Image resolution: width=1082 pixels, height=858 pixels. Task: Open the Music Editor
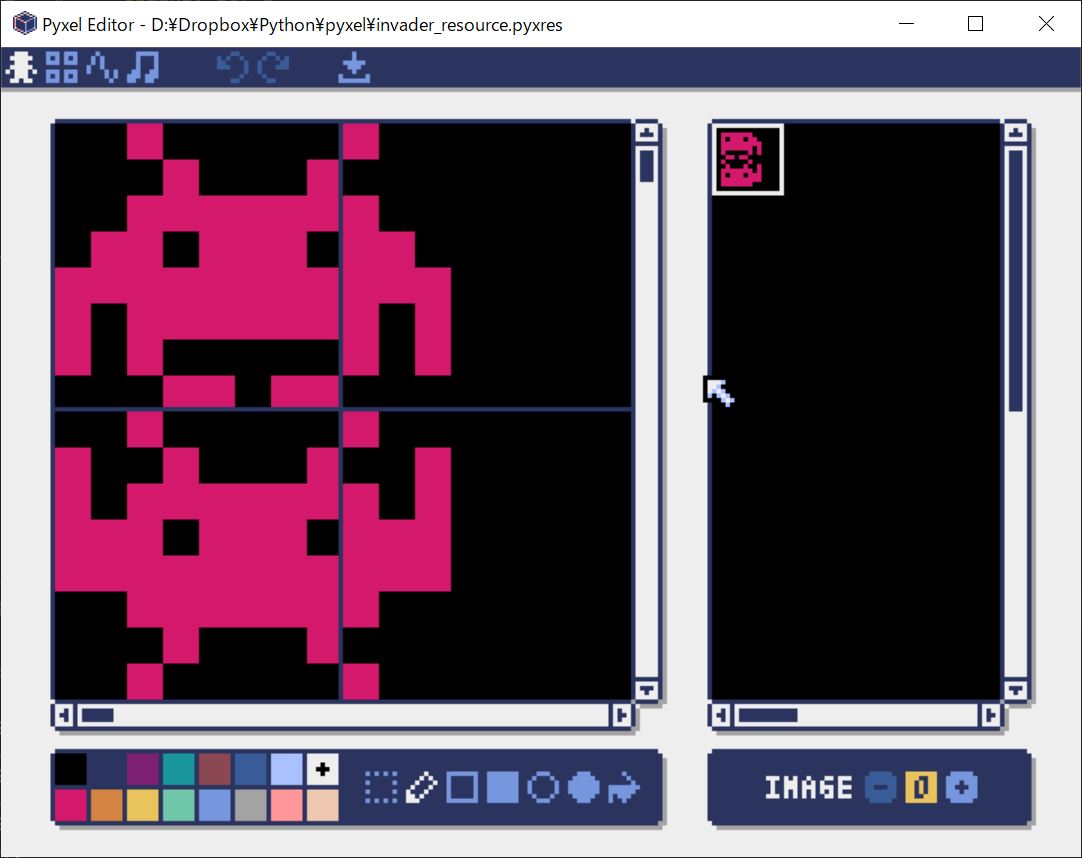(x=144, y=68)
